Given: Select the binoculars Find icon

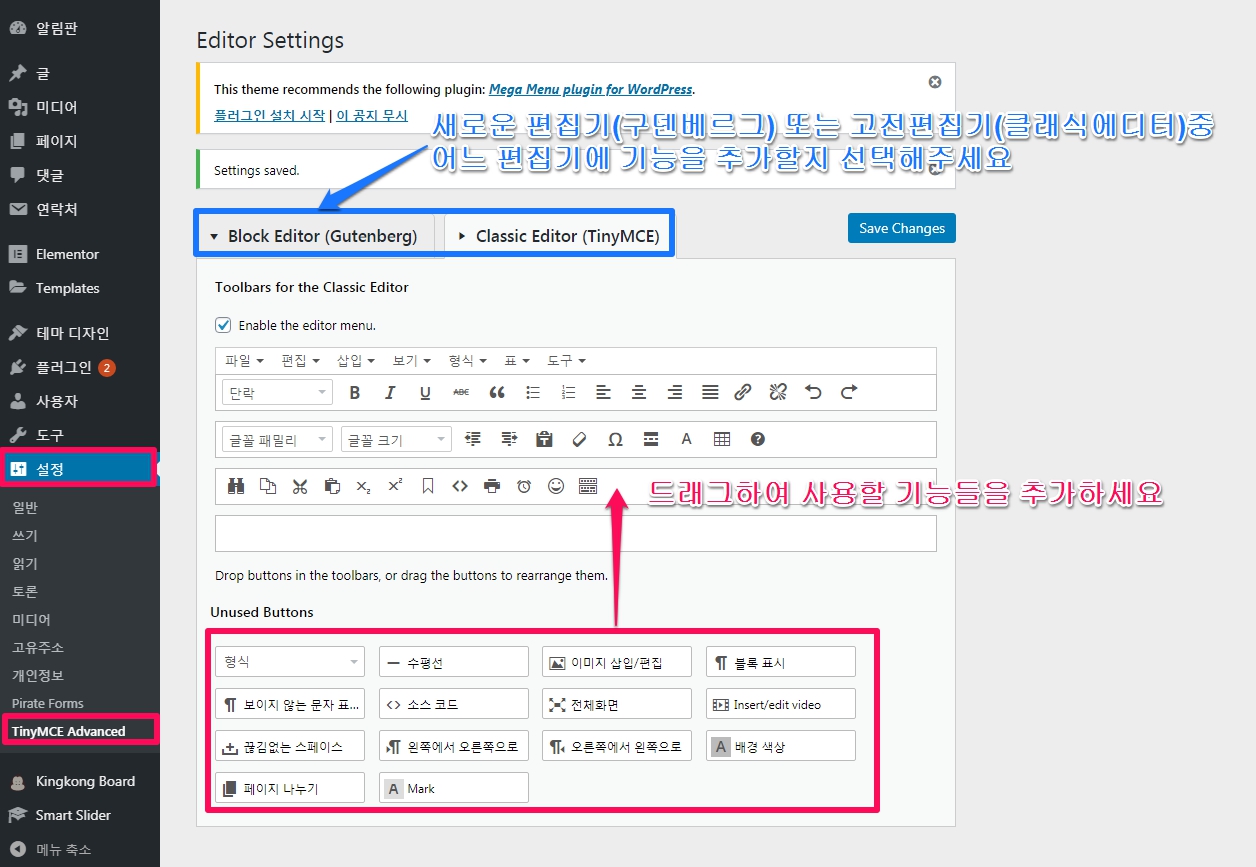Looking at the screenshot, I should click(236, 486).
